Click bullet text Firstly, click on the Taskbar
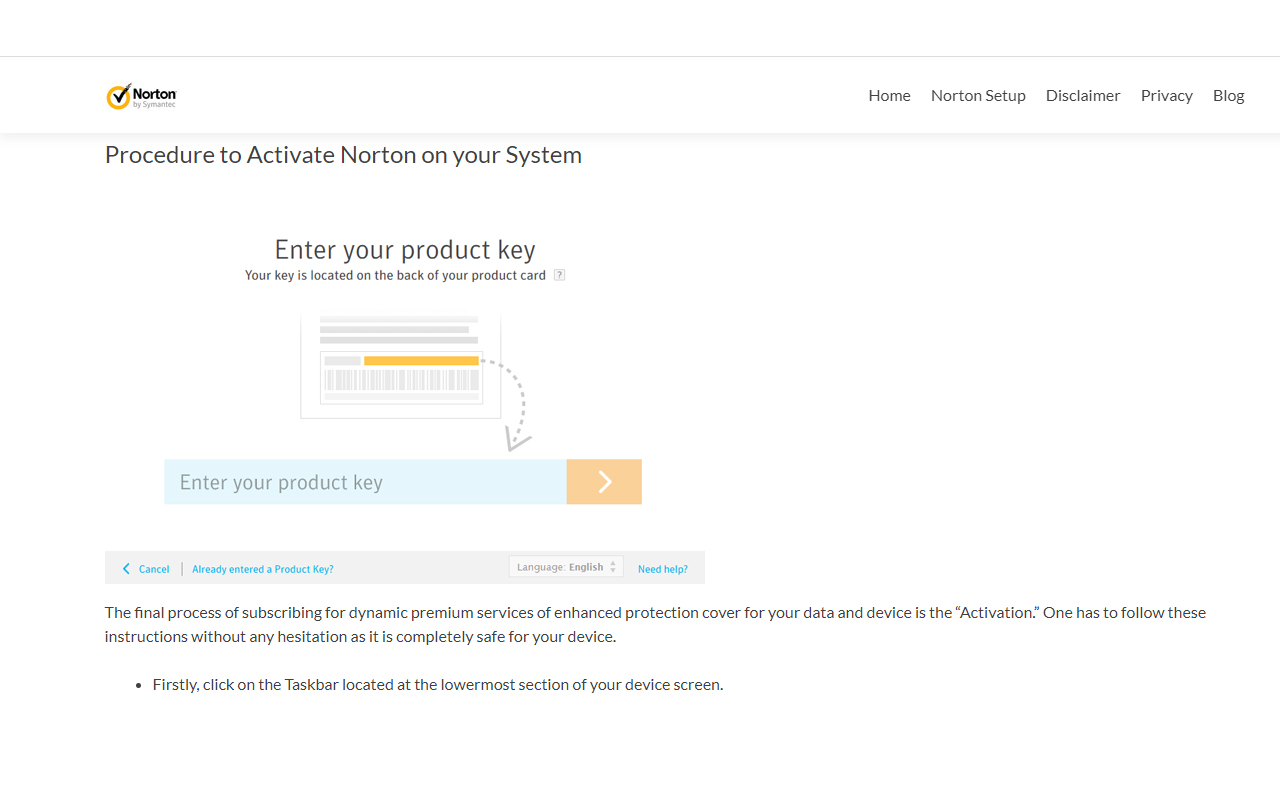This screenshot has height=800, width=1280. tap(438, 685)
